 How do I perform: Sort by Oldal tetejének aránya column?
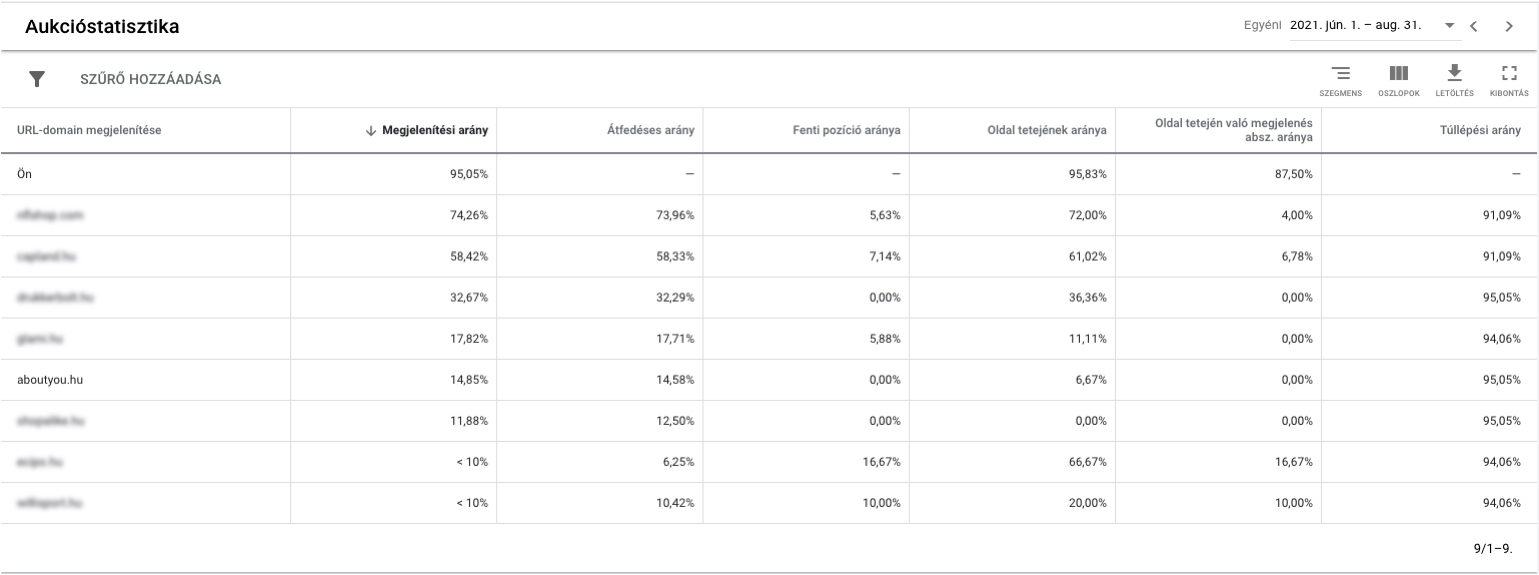[x=1046, y=130]
